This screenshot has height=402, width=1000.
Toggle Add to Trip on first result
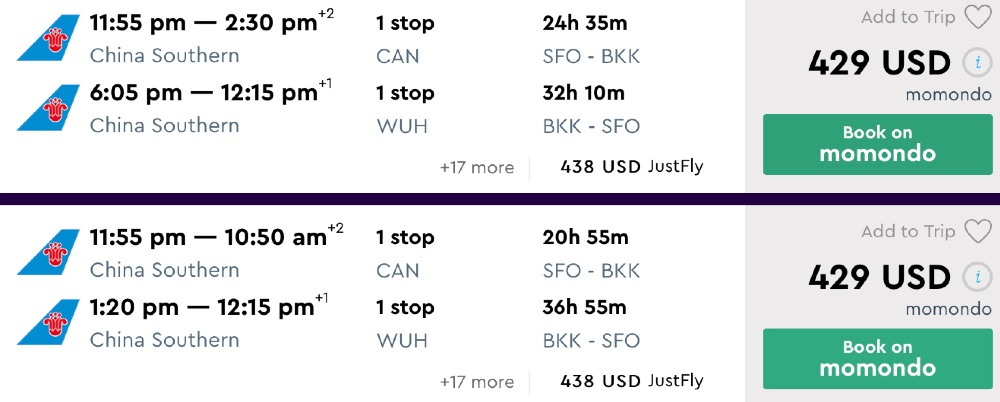pyautogui.click(x=908, y=17)
